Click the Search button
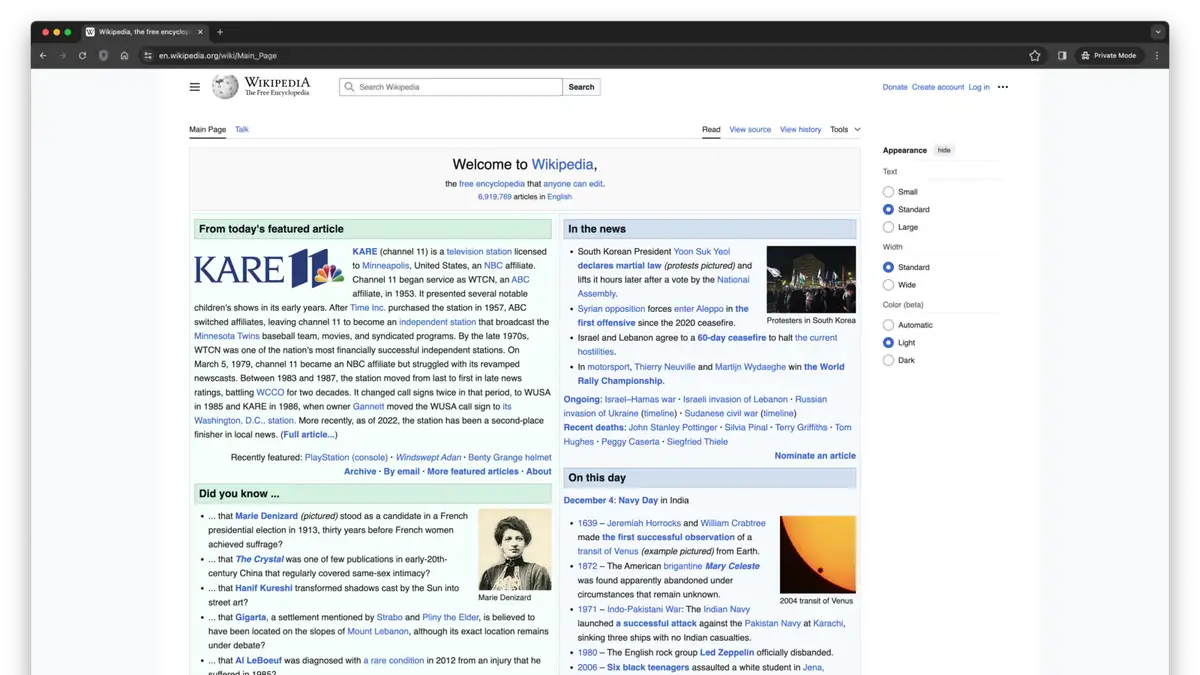Viewport: 1200px width, 675px height. click(581, 87)
